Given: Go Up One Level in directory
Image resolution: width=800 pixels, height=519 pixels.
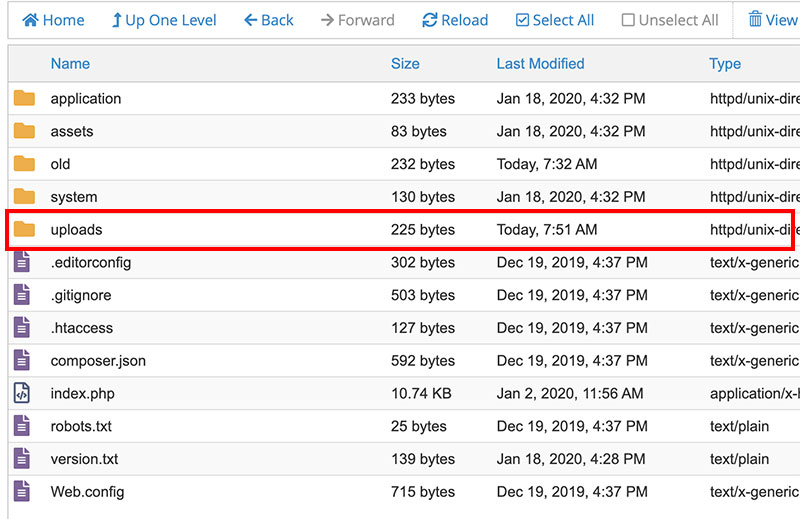Looking at the screenshot, I should (163, 20).
